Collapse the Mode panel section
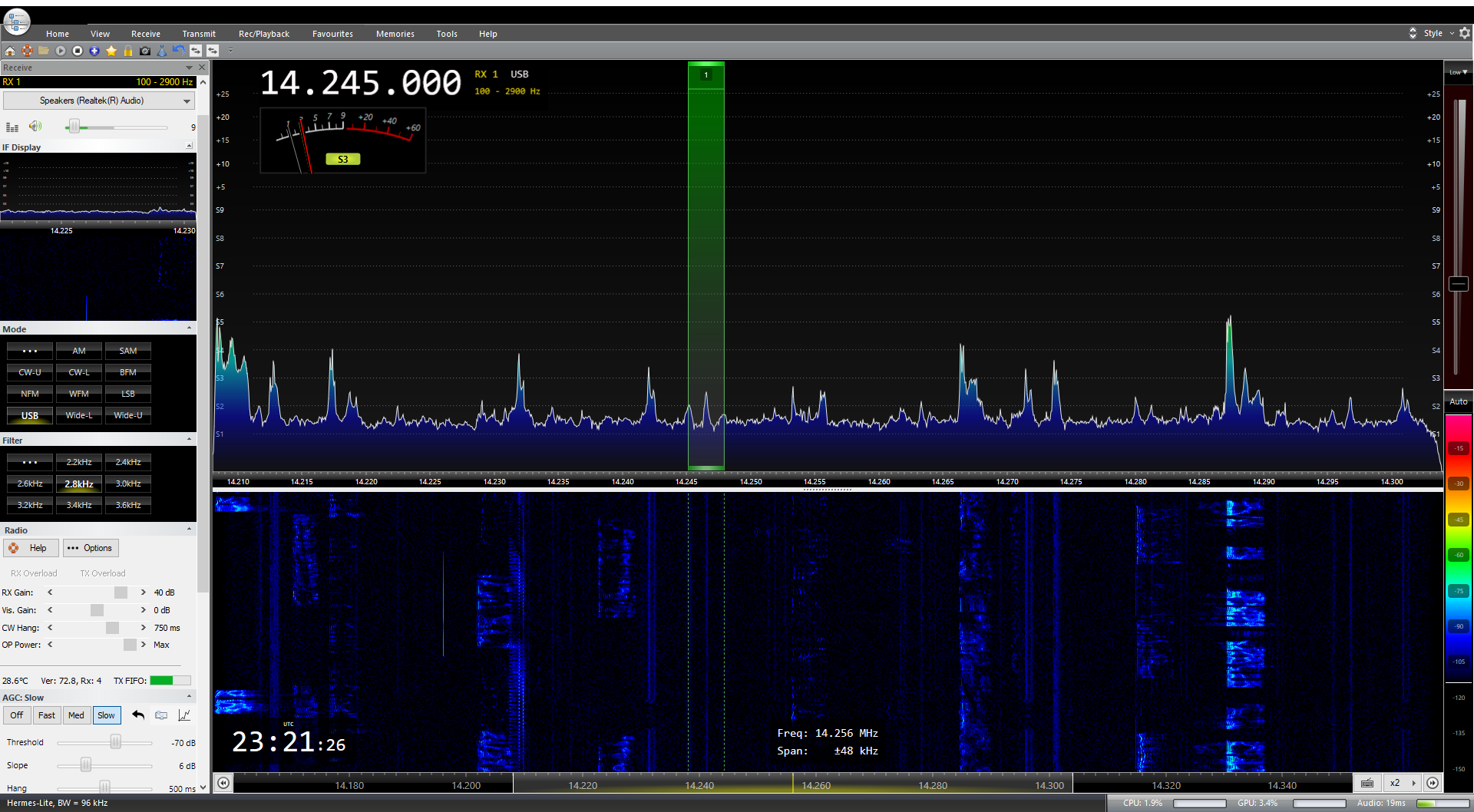 pyautogui.click(x=189, y=328)
